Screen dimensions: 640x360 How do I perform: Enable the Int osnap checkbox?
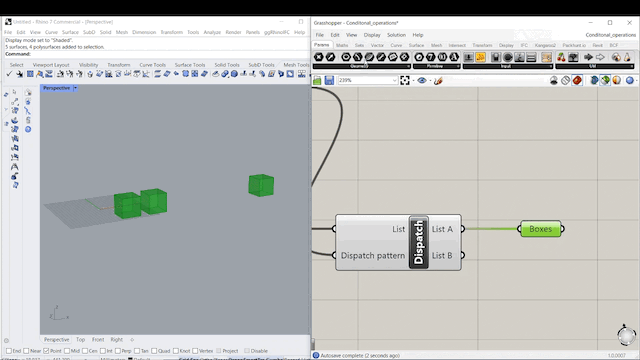coord(103,351)
